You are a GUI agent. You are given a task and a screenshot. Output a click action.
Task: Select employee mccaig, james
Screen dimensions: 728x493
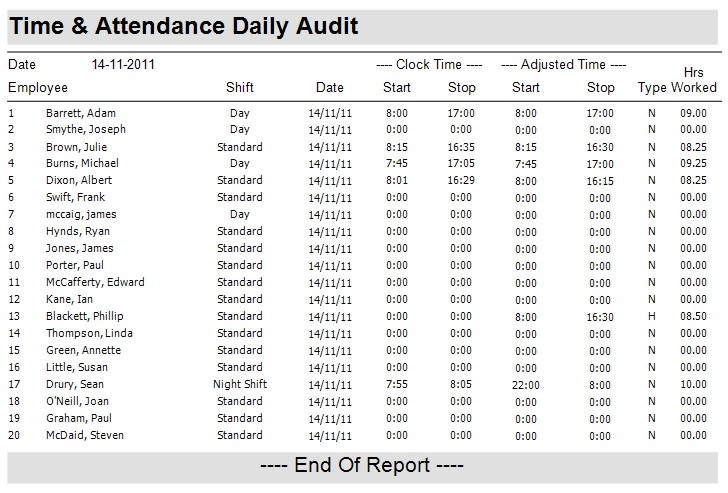(81, 215)
